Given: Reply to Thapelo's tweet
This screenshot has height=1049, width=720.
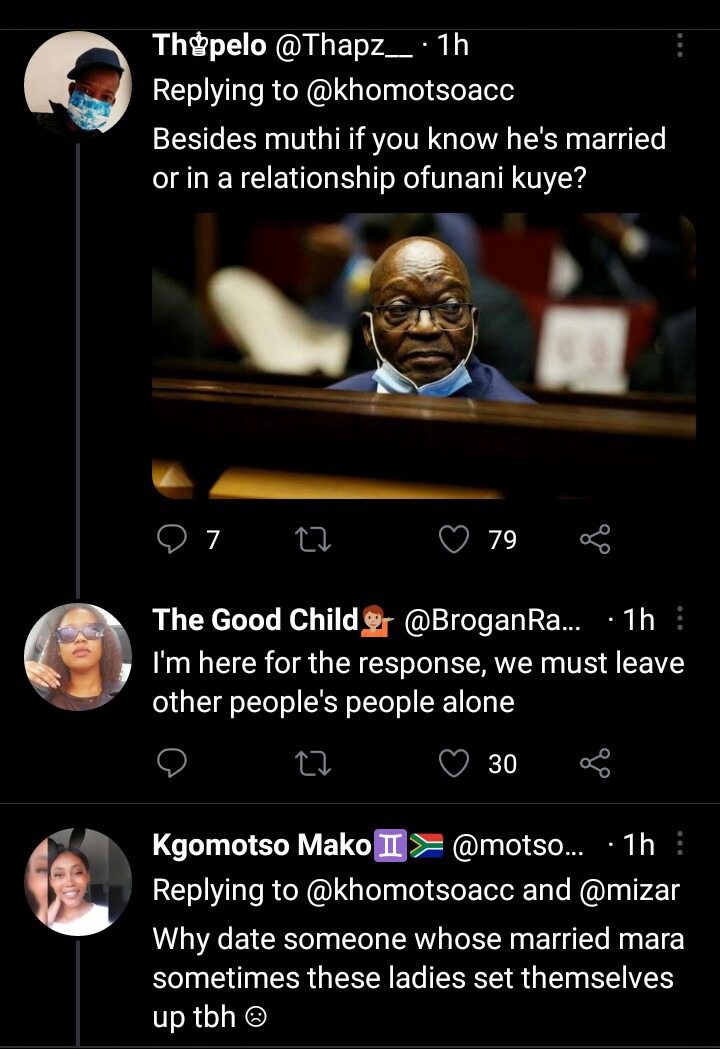Looking at the screenshot, I should pyautogui.click(x=174, y=540).
